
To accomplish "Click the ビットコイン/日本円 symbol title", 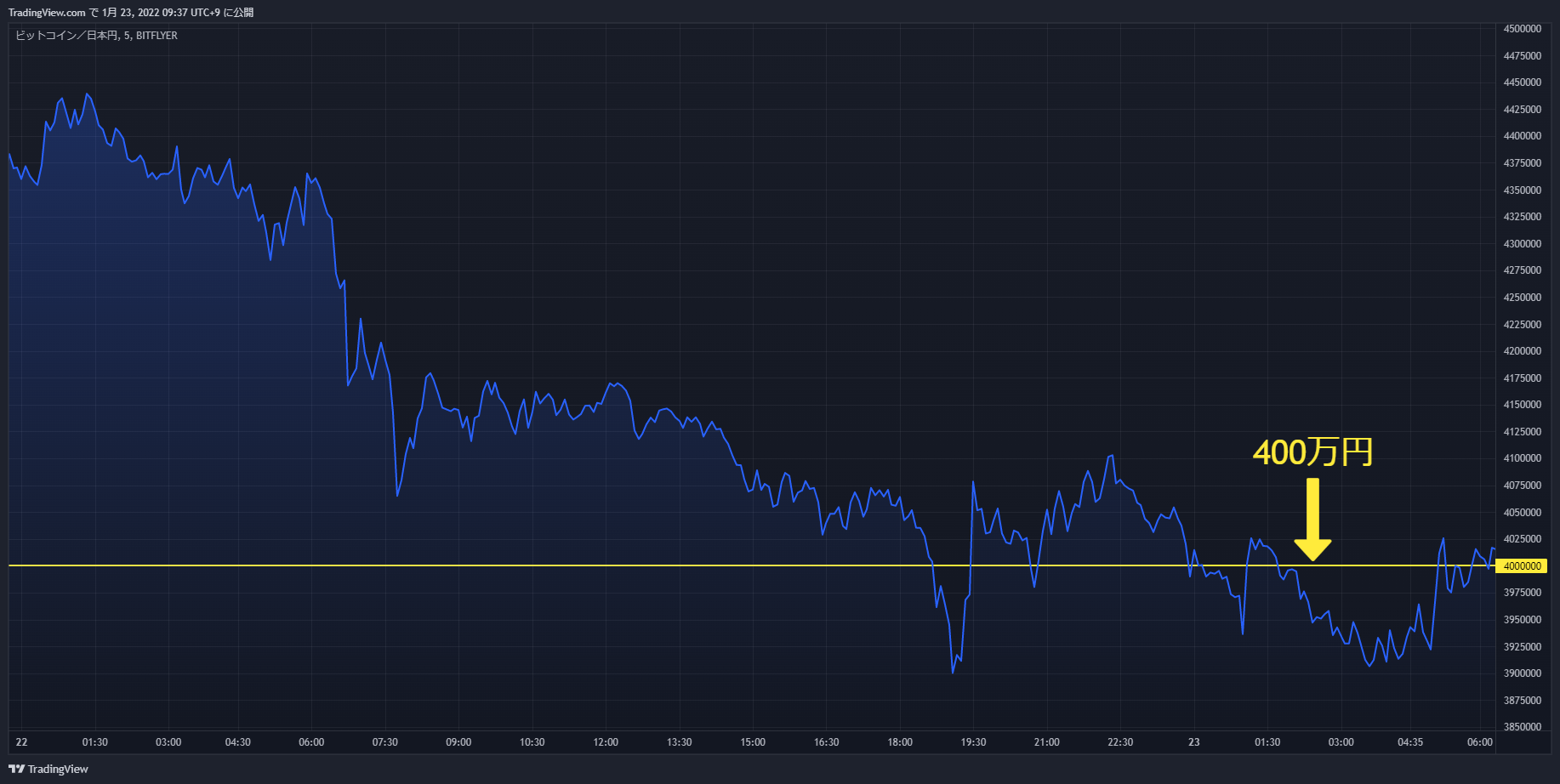I will (x=96, y=36).
